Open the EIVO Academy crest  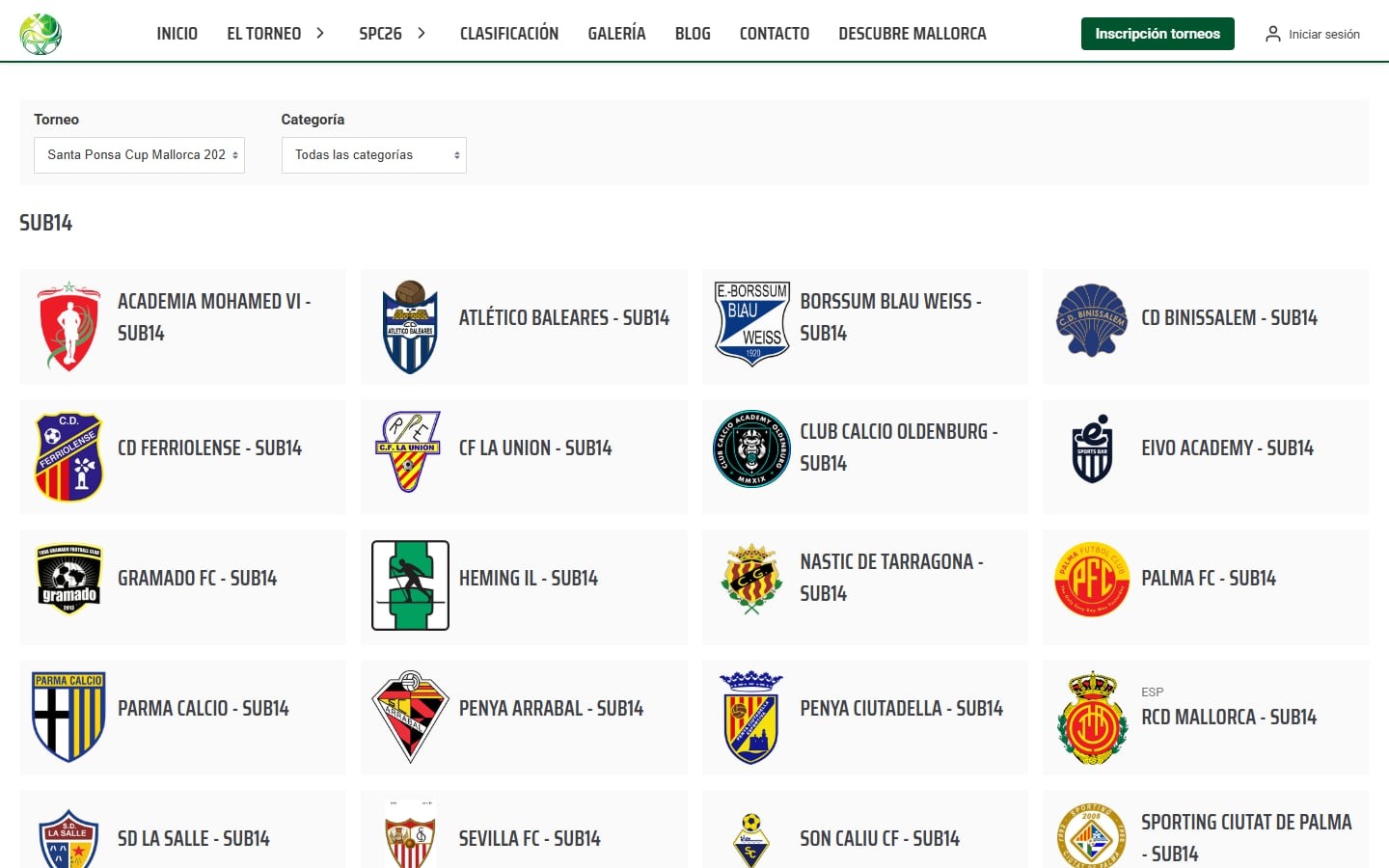(x=1092, y=449)
